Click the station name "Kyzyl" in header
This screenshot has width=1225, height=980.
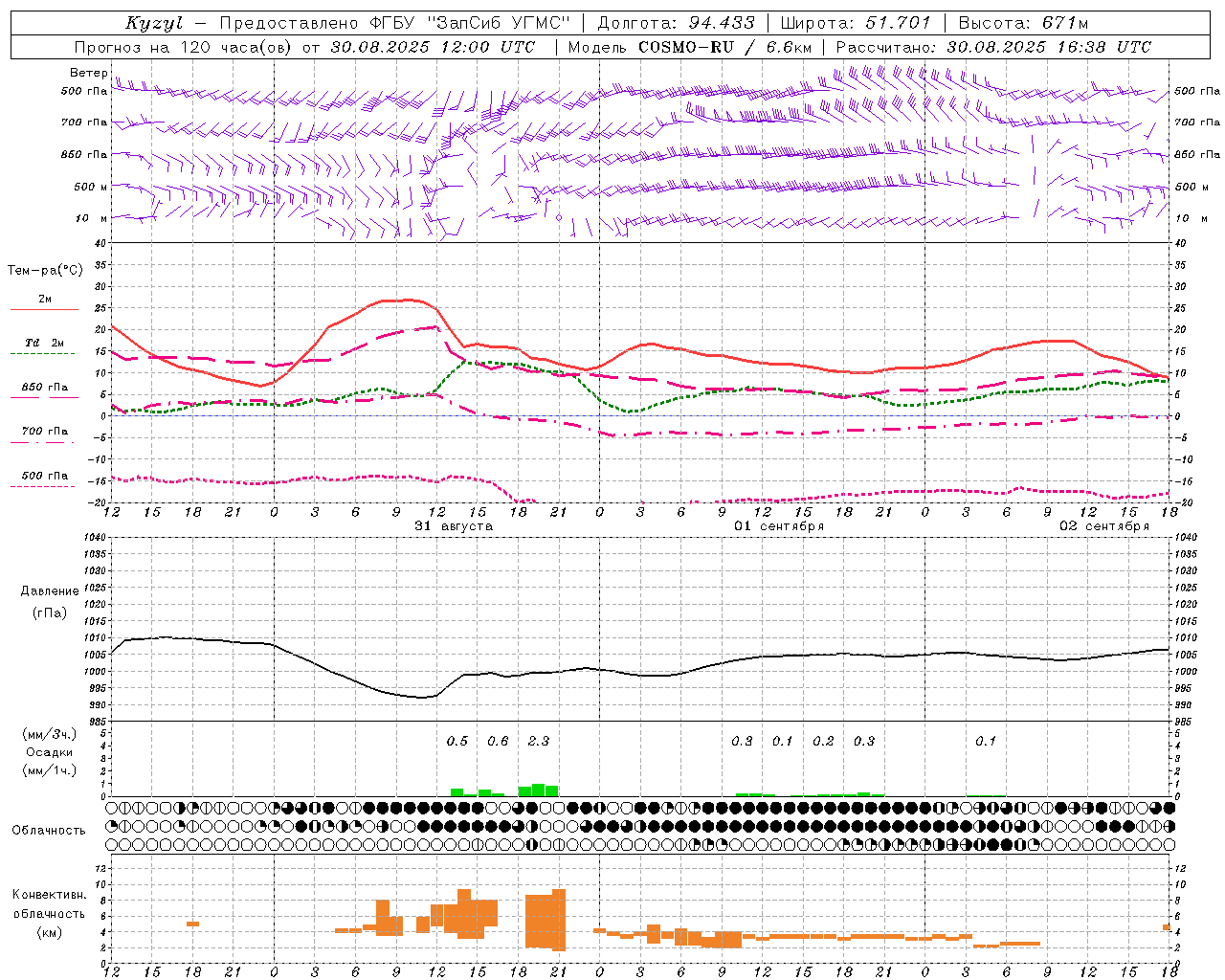pos(154,23)
